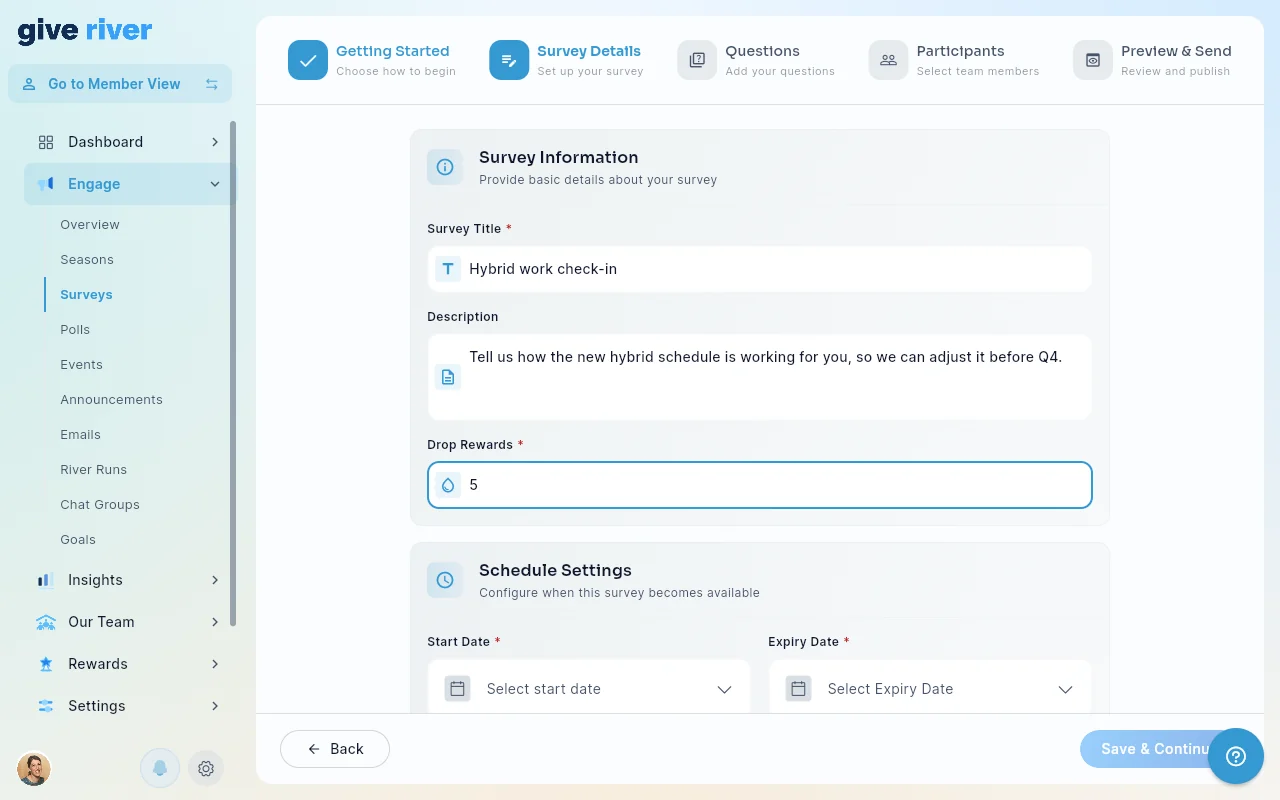Open Chat Groups link
This screenshot has height=800, width=1280.
[100, 505]
